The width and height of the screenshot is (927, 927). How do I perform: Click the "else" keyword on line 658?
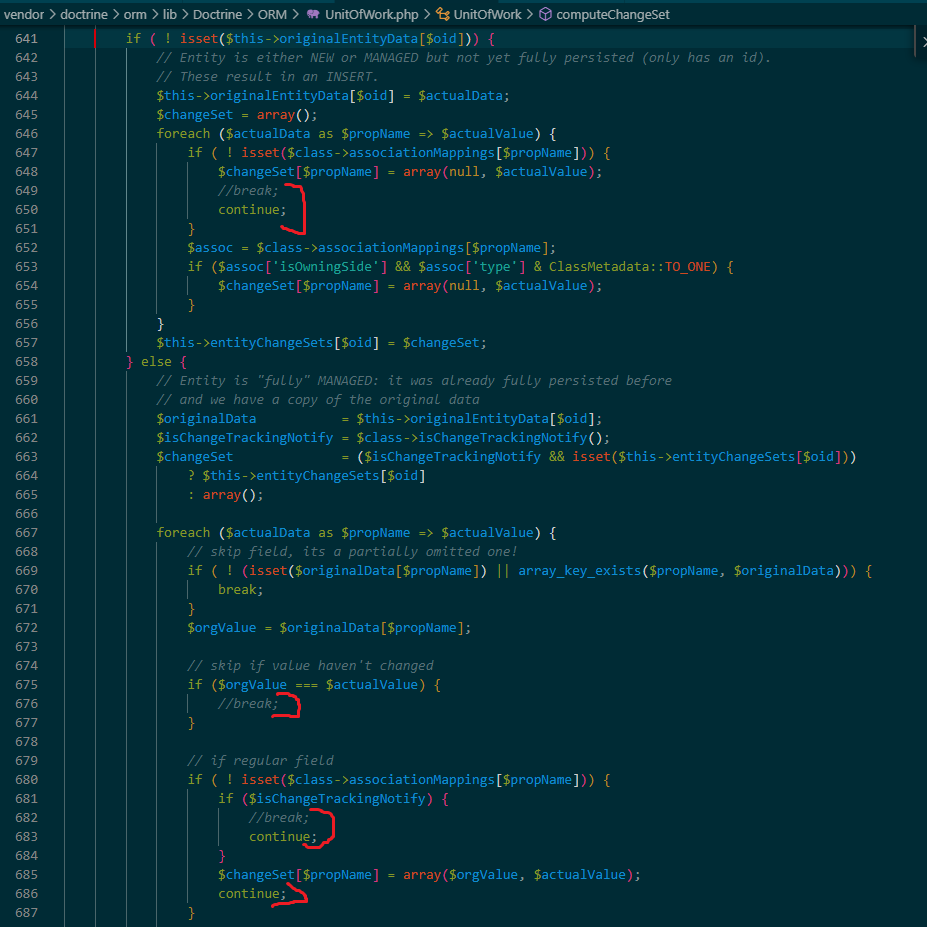(156, 361)
